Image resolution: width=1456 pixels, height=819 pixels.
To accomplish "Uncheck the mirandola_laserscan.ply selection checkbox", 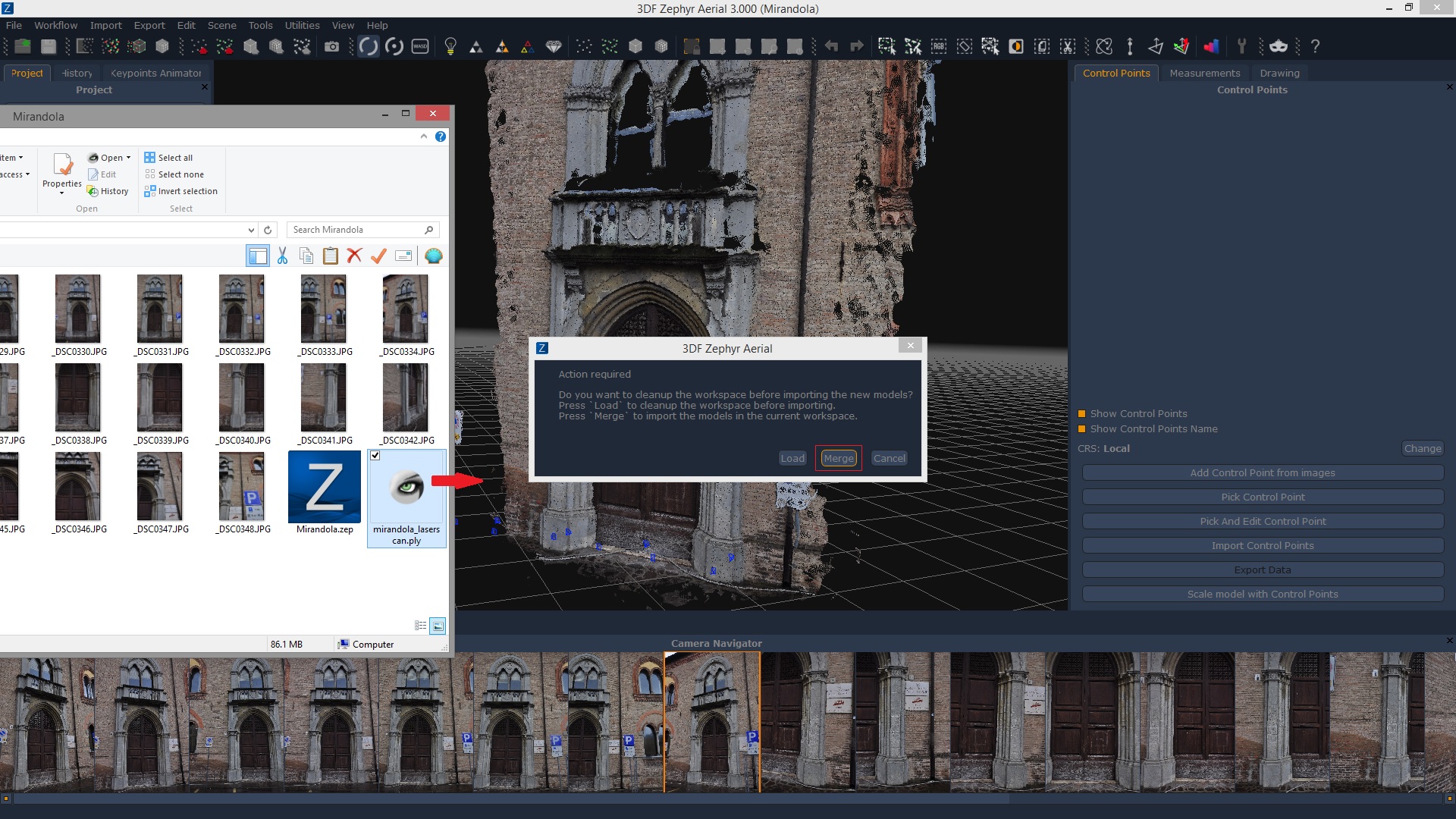I will coord(375,456).
